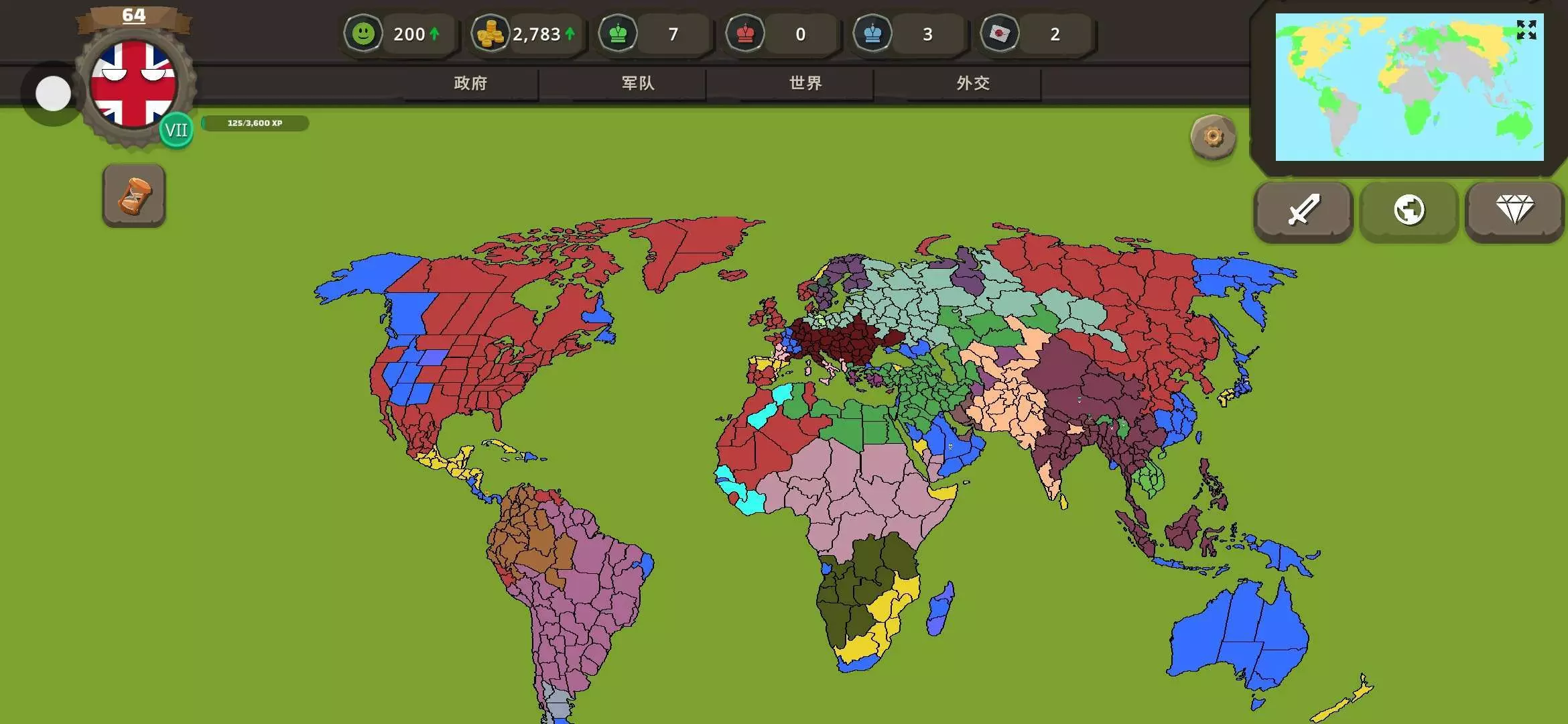
Task: Click the gear settings icon
Action: [x=1212, y=137]
